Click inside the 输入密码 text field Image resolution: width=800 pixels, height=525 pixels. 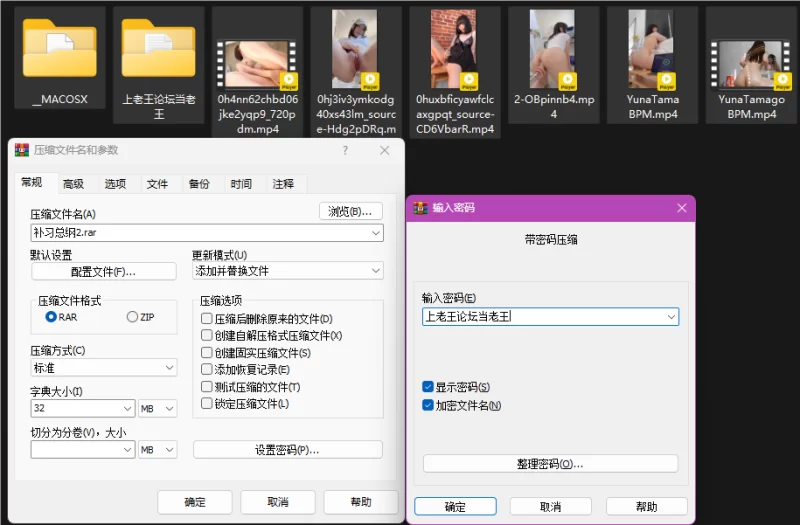[540, 317]
